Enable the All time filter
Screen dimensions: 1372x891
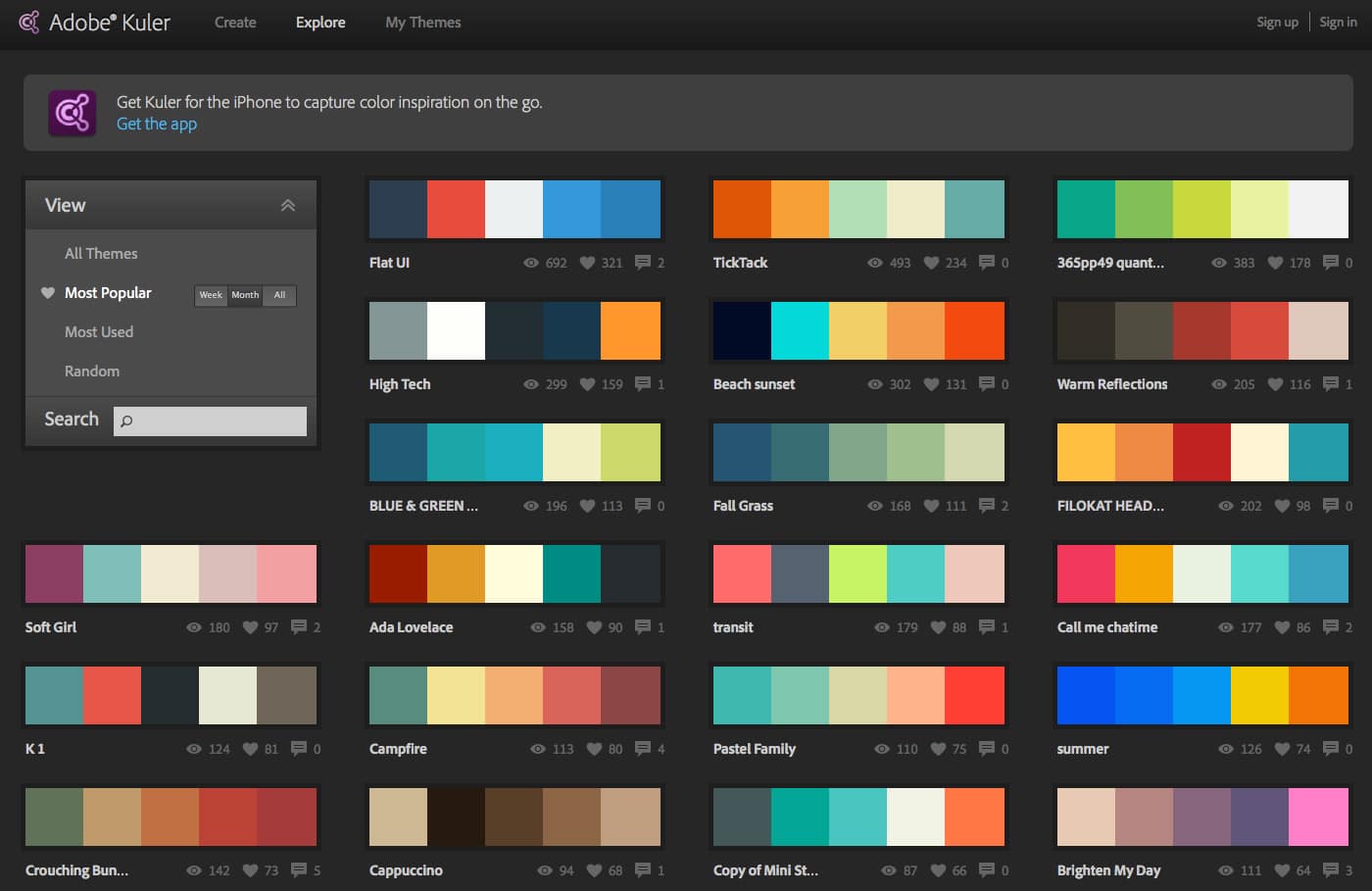point(279,295)
